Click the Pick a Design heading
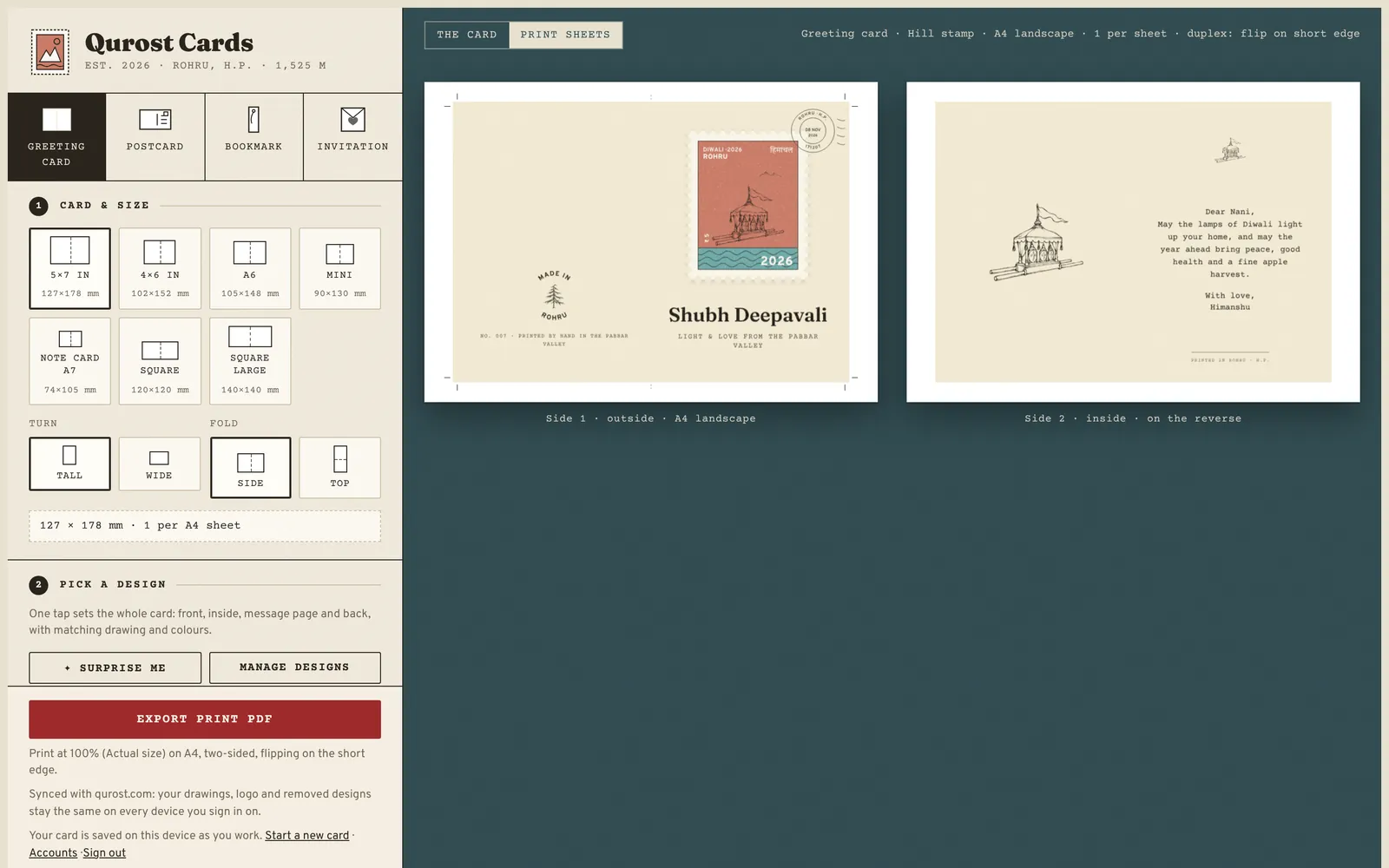Image resolution: width=1389 pixels, height=868 pixels. [x=113, y=585]
